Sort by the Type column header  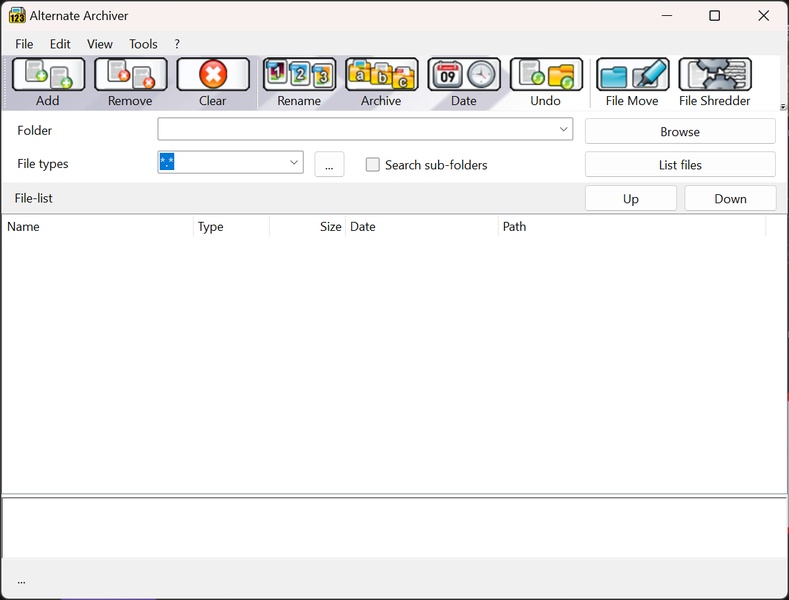tap(231, 227)
